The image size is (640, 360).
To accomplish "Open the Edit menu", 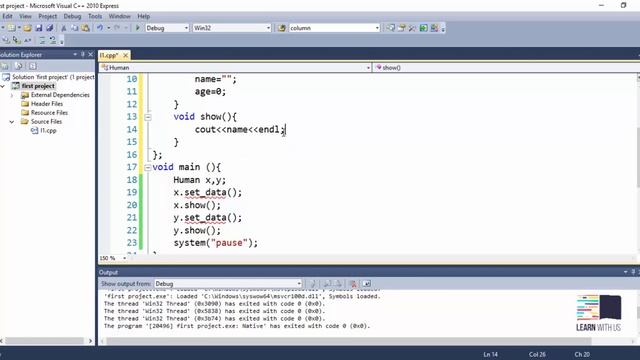I will (8, 16).
